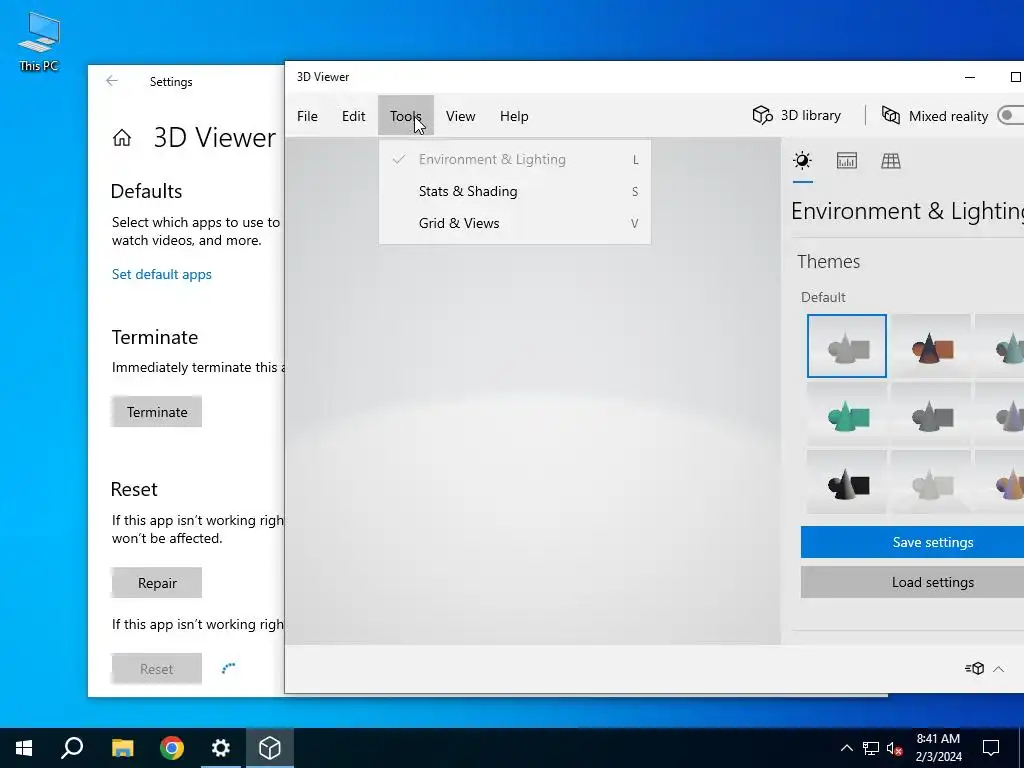Click the Repair button in Settings
This screenshot has width=1024, height=768.
(157, 583)
